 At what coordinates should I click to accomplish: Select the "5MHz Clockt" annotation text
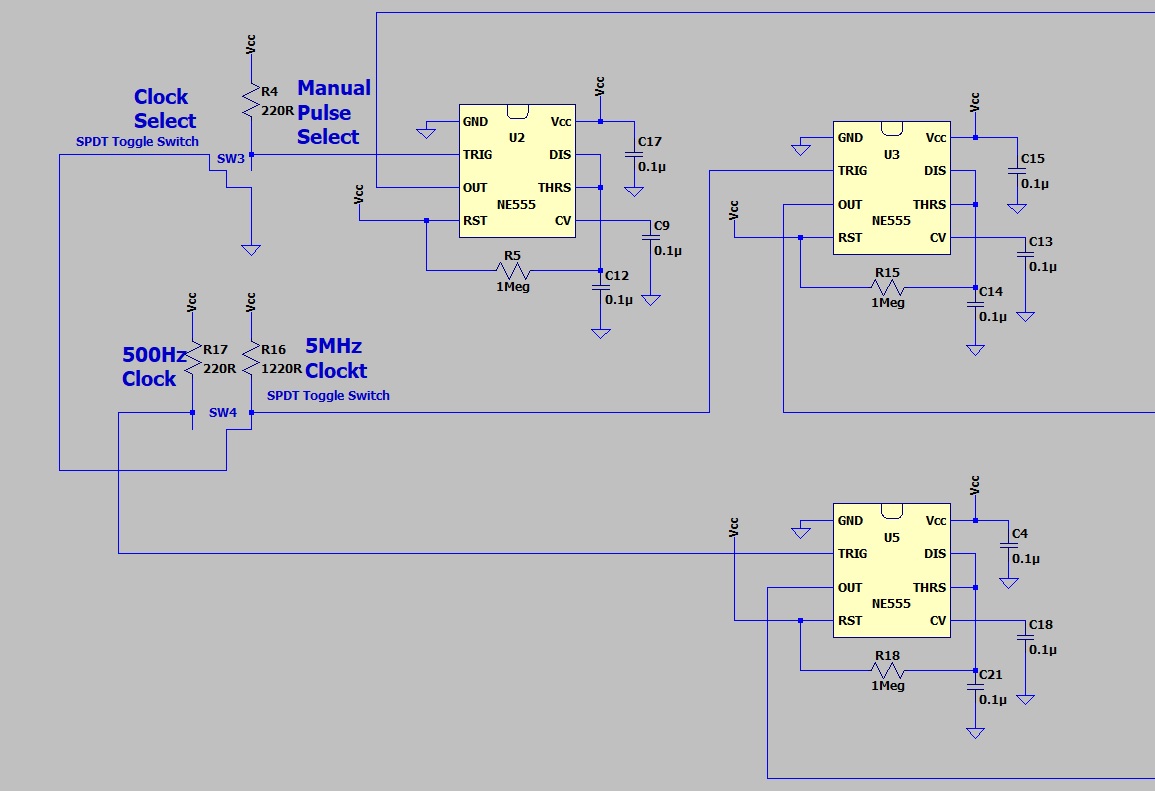pos(334,357)
